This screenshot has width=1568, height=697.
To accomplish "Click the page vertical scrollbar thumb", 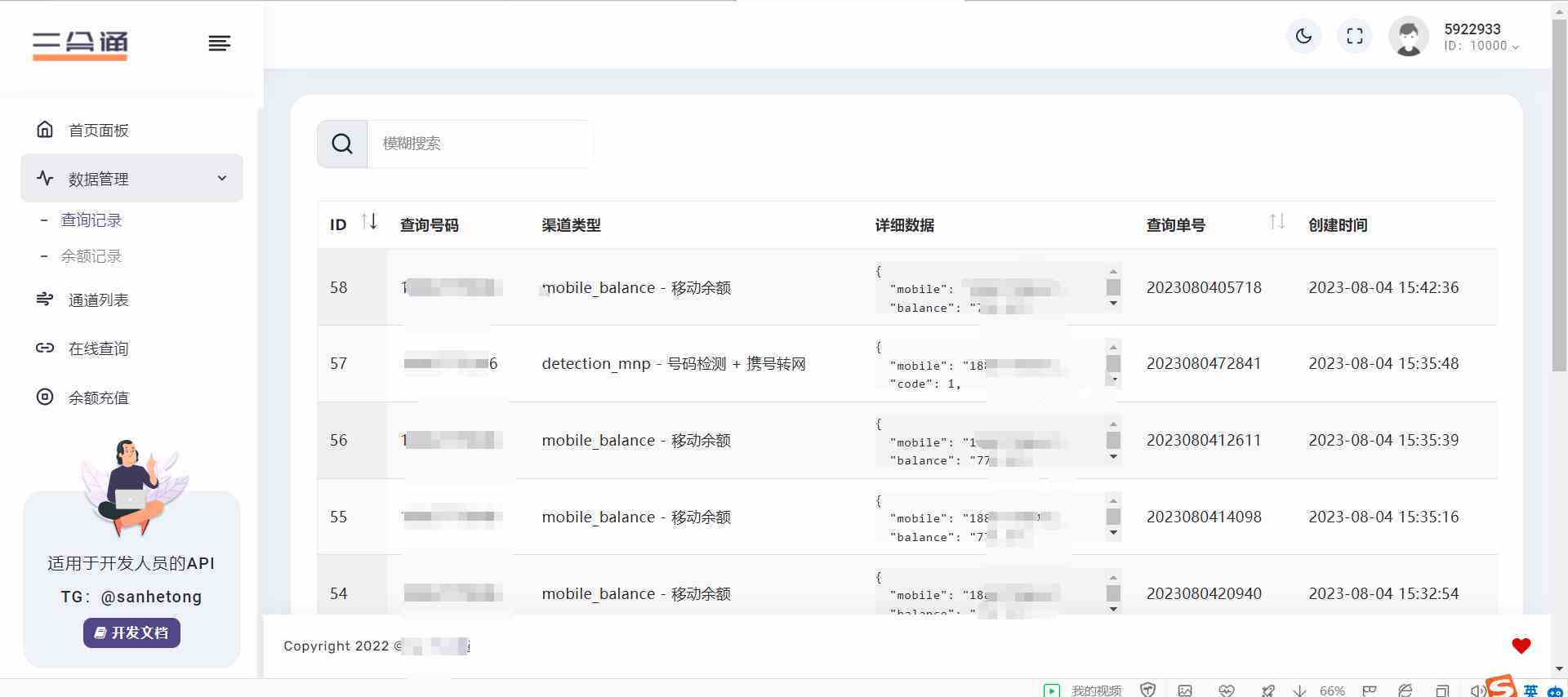I will (x=1559, y=196).
